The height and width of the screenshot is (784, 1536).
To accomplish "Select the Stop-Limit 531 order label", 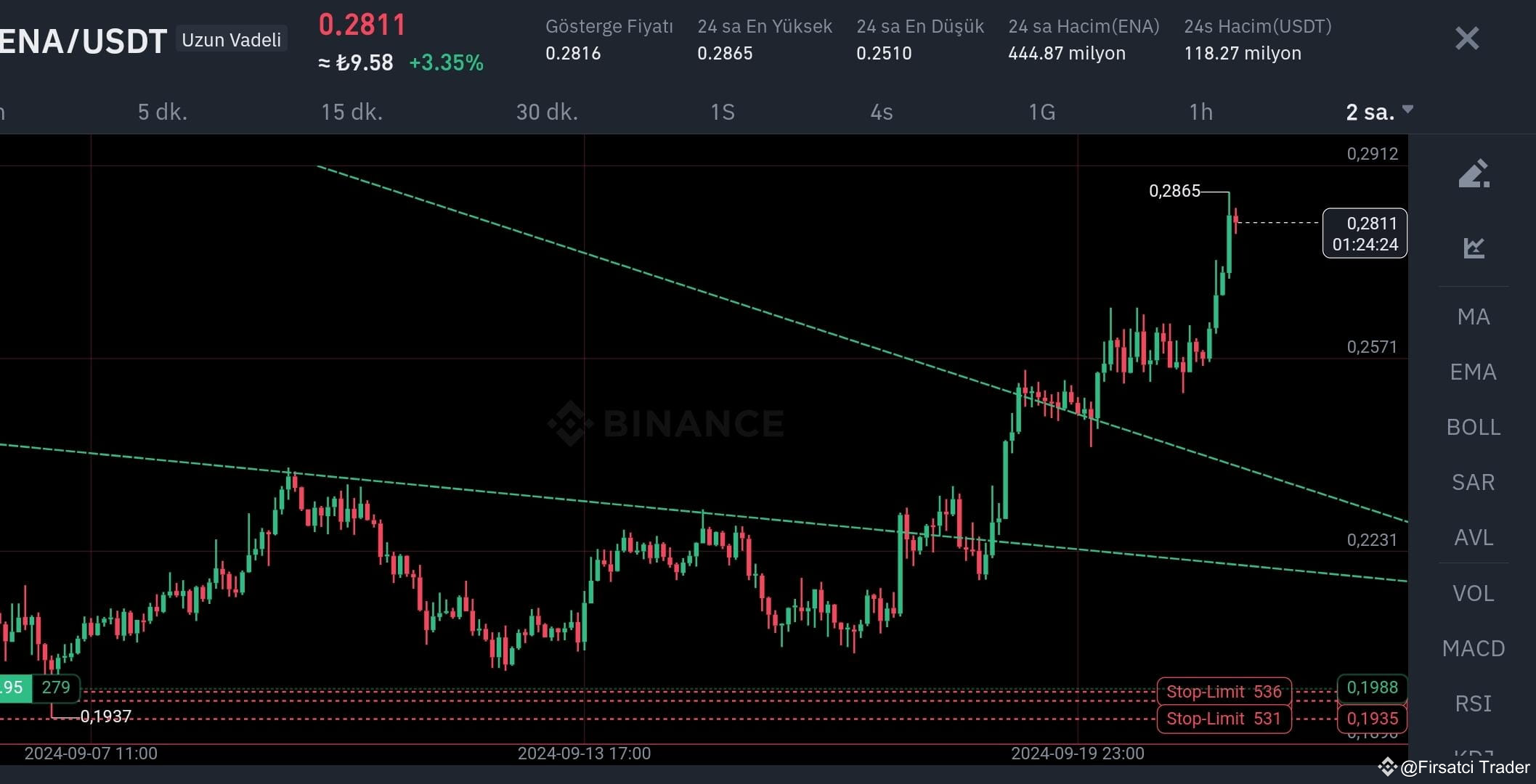I will 1224,719.
